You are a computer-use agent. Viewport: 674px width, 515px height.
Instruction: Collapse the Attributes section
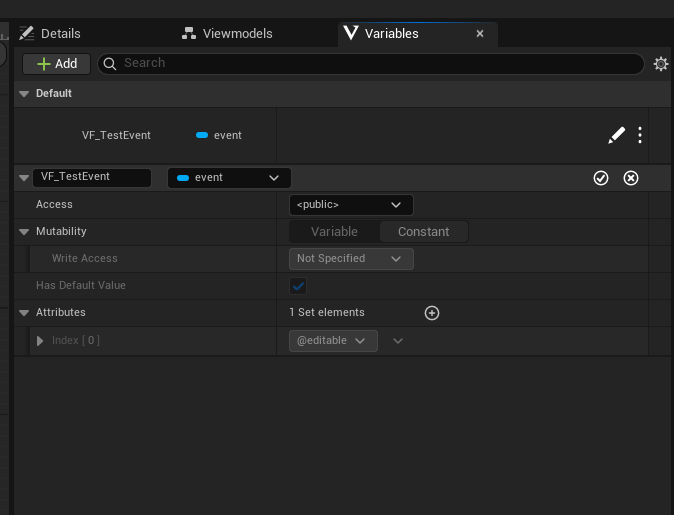click(x=24, y=313)
